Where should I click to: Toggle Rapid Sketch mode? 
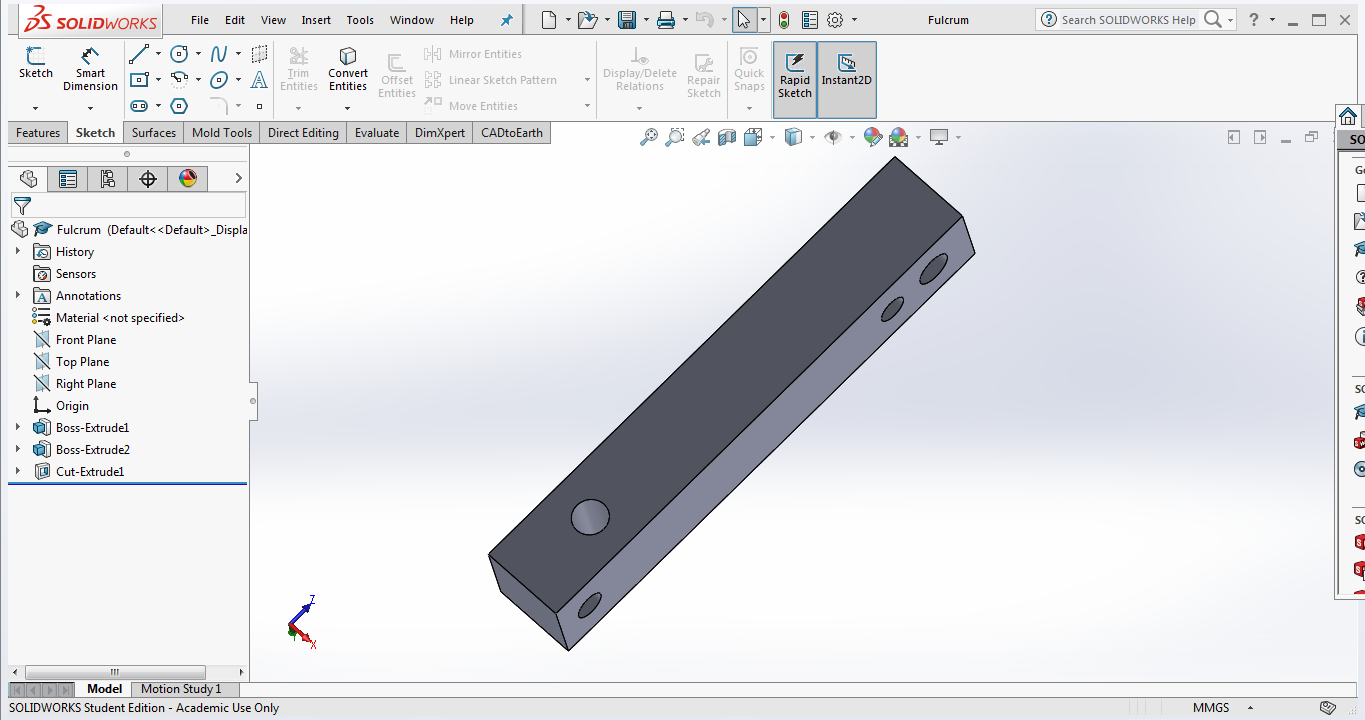pos(795,79)
